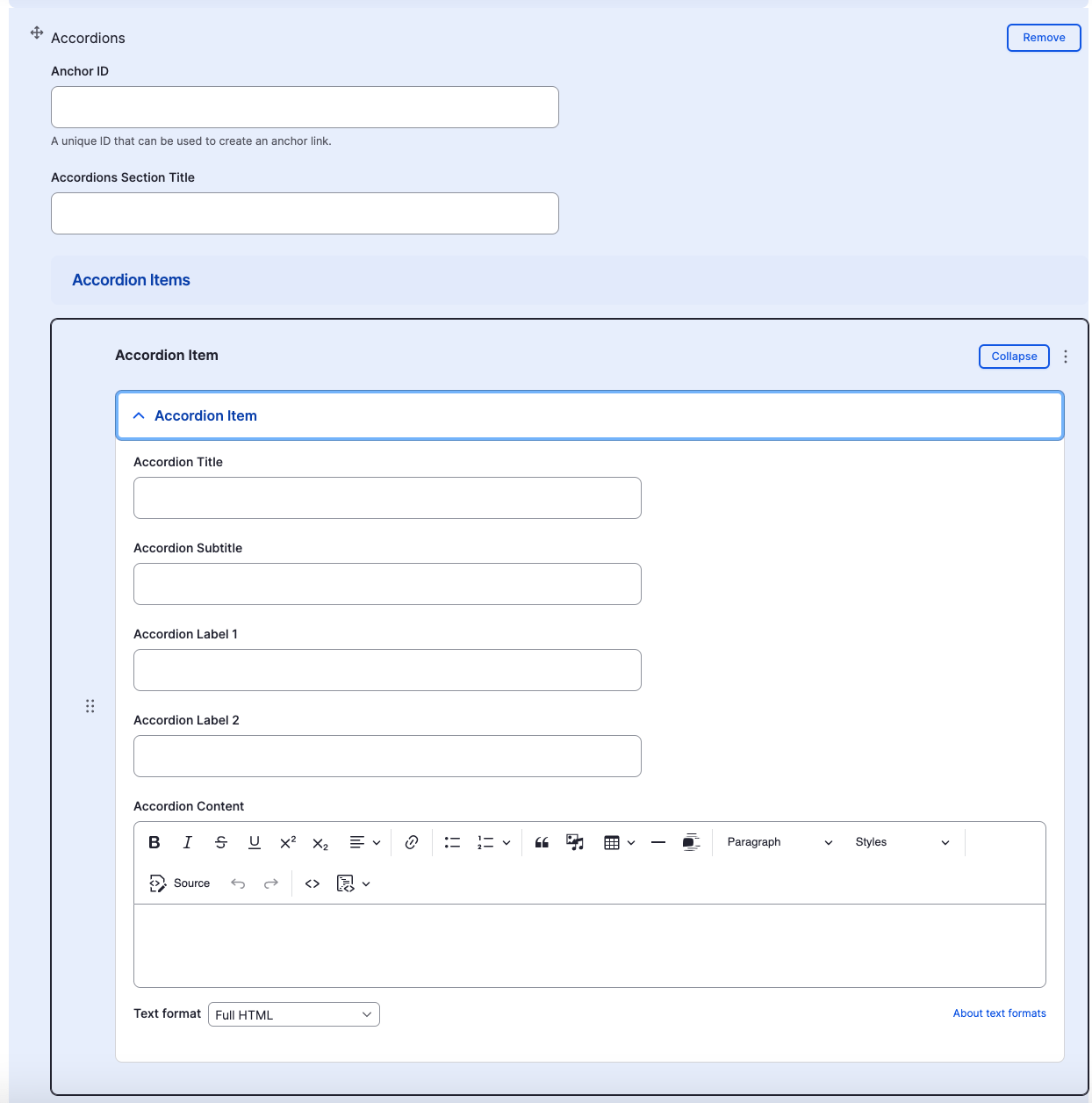Collapse the Accordion Item details section

(x=590, y=415)
